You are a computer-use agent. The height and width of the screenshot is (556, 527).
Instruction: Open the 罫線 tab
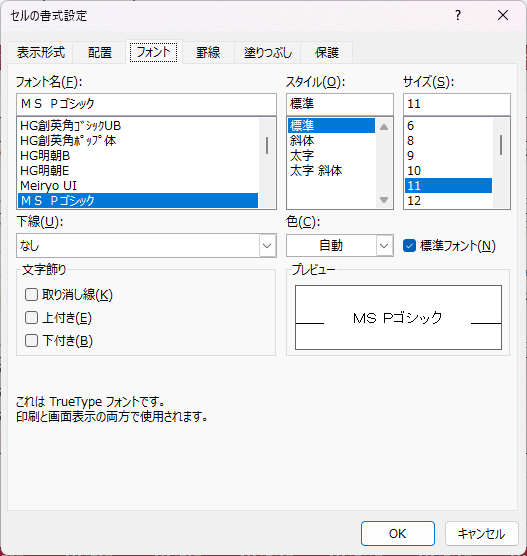(208, 52)
